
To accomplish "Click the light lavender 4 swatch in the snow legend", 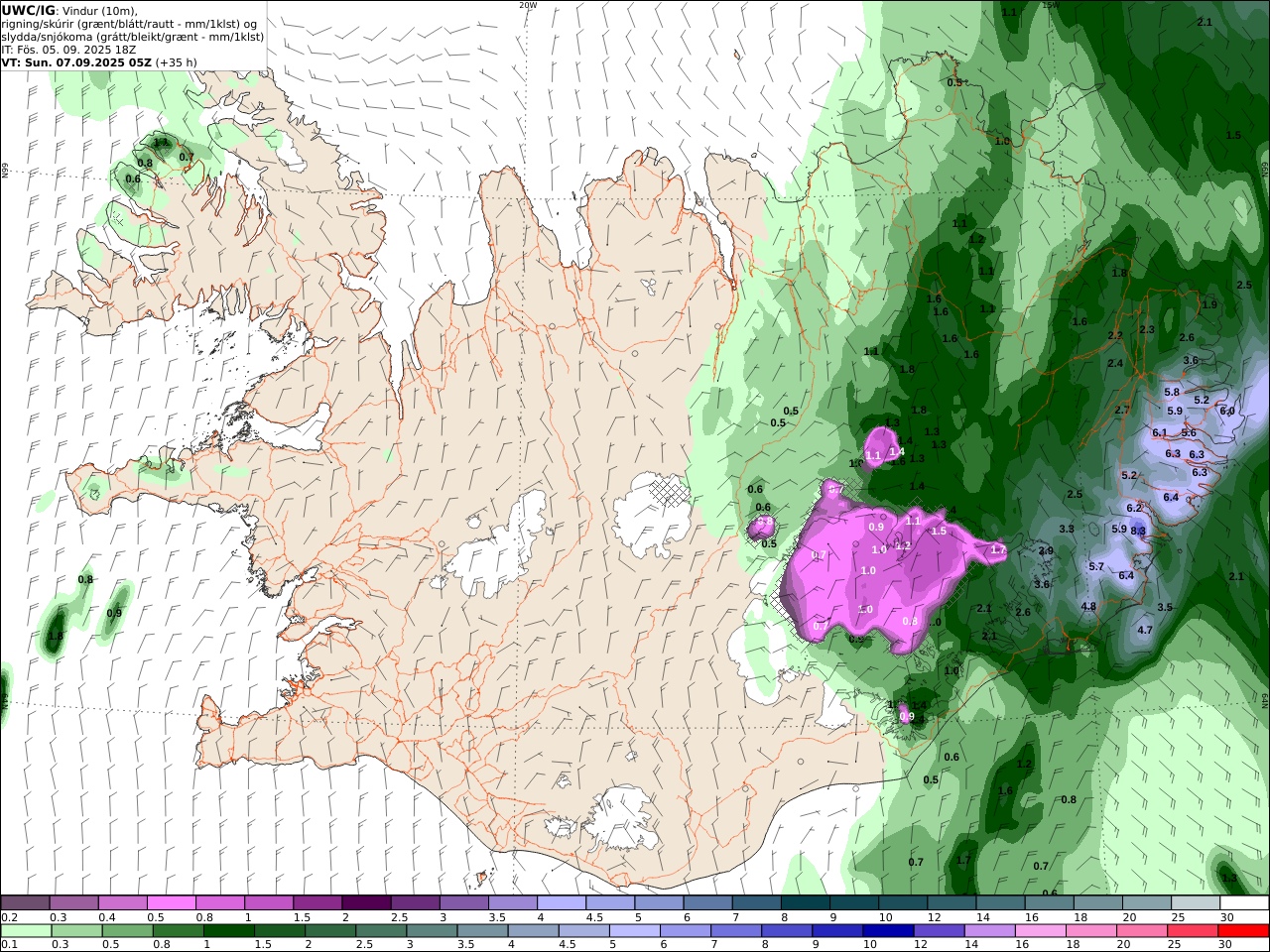I will (x=562, y=903).
